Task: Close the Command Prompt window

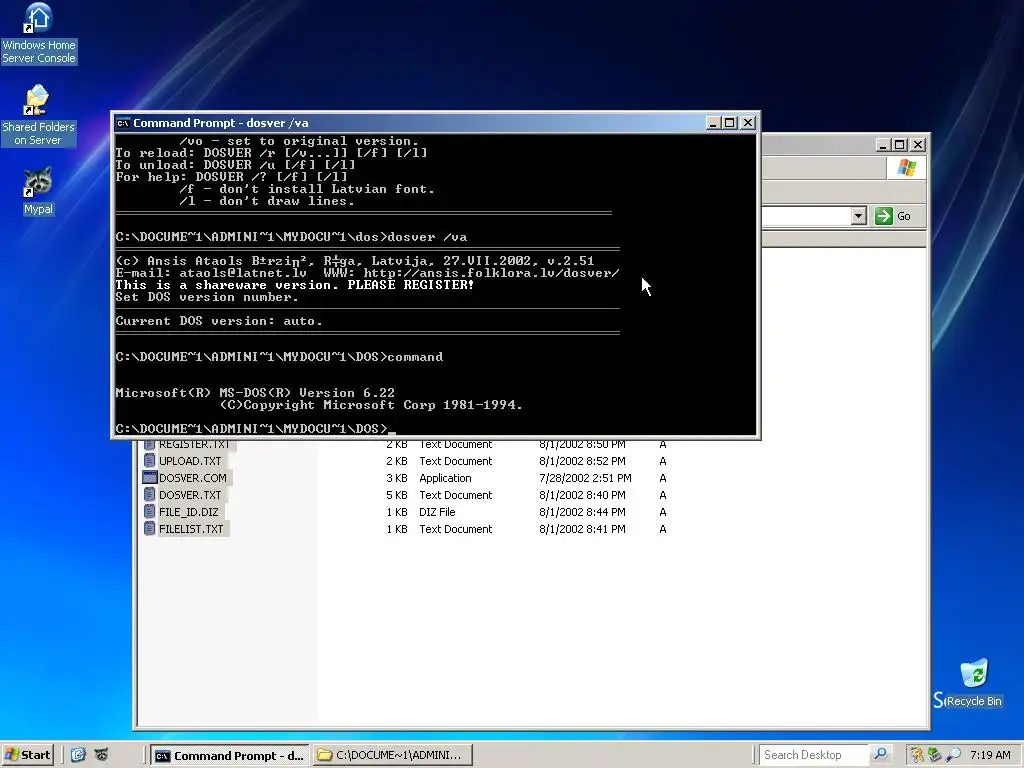Action: pos(748,123)
